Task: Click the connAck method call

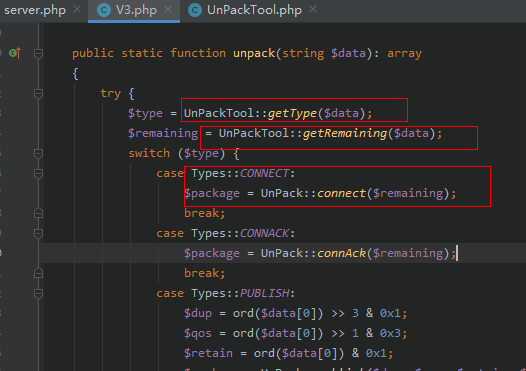Action: [341, 253]
